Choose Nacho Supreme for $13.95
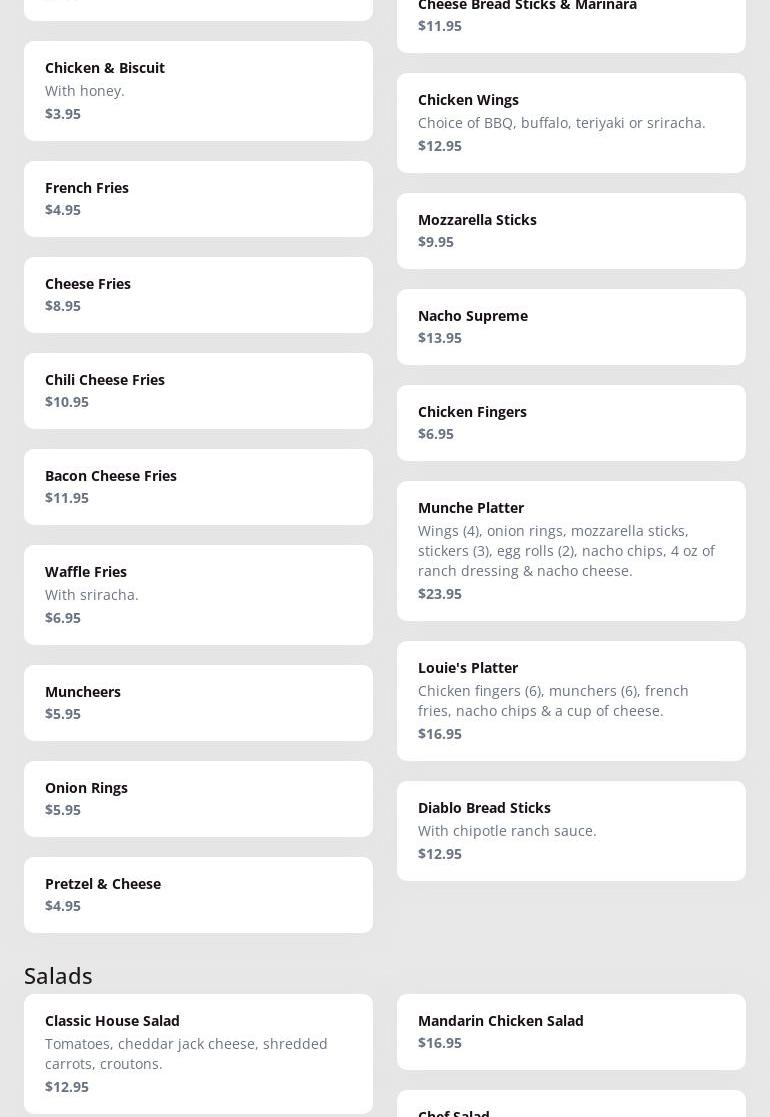This screenshot has width=770, height=1117. point(571,327)
